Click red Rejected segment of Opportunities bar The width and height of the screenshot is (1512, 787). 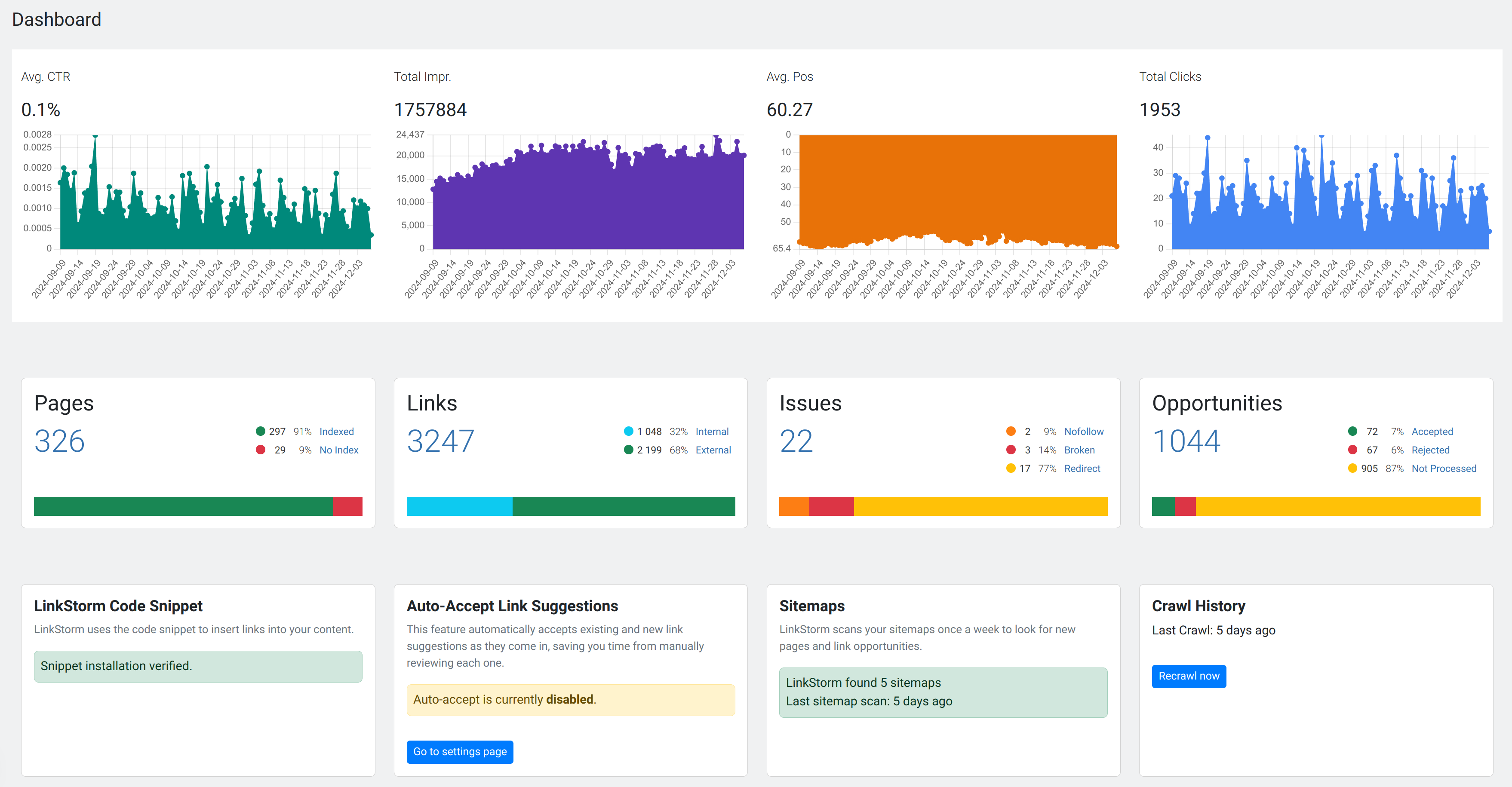[x=1185, y=506]
